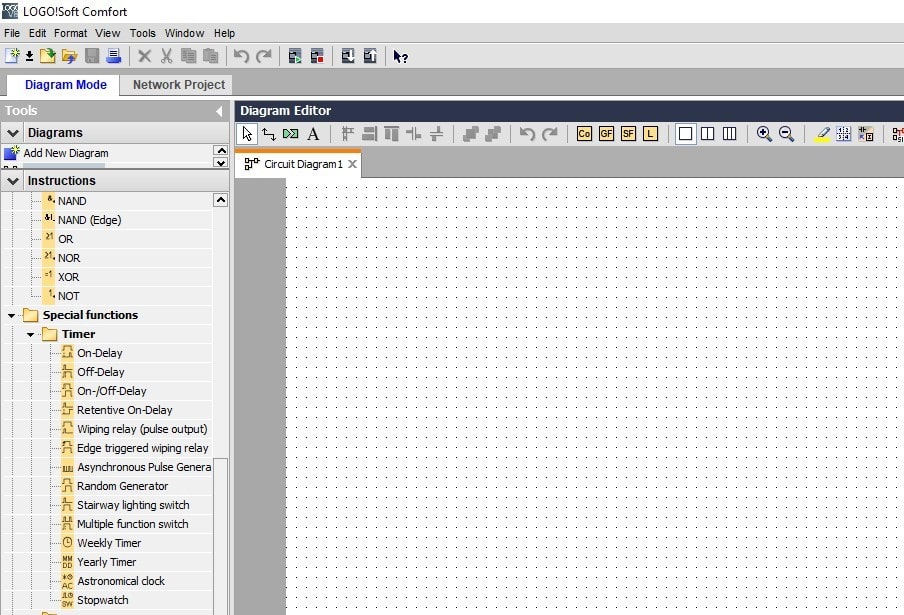Toggle the L data log button

tap(650, 134)
